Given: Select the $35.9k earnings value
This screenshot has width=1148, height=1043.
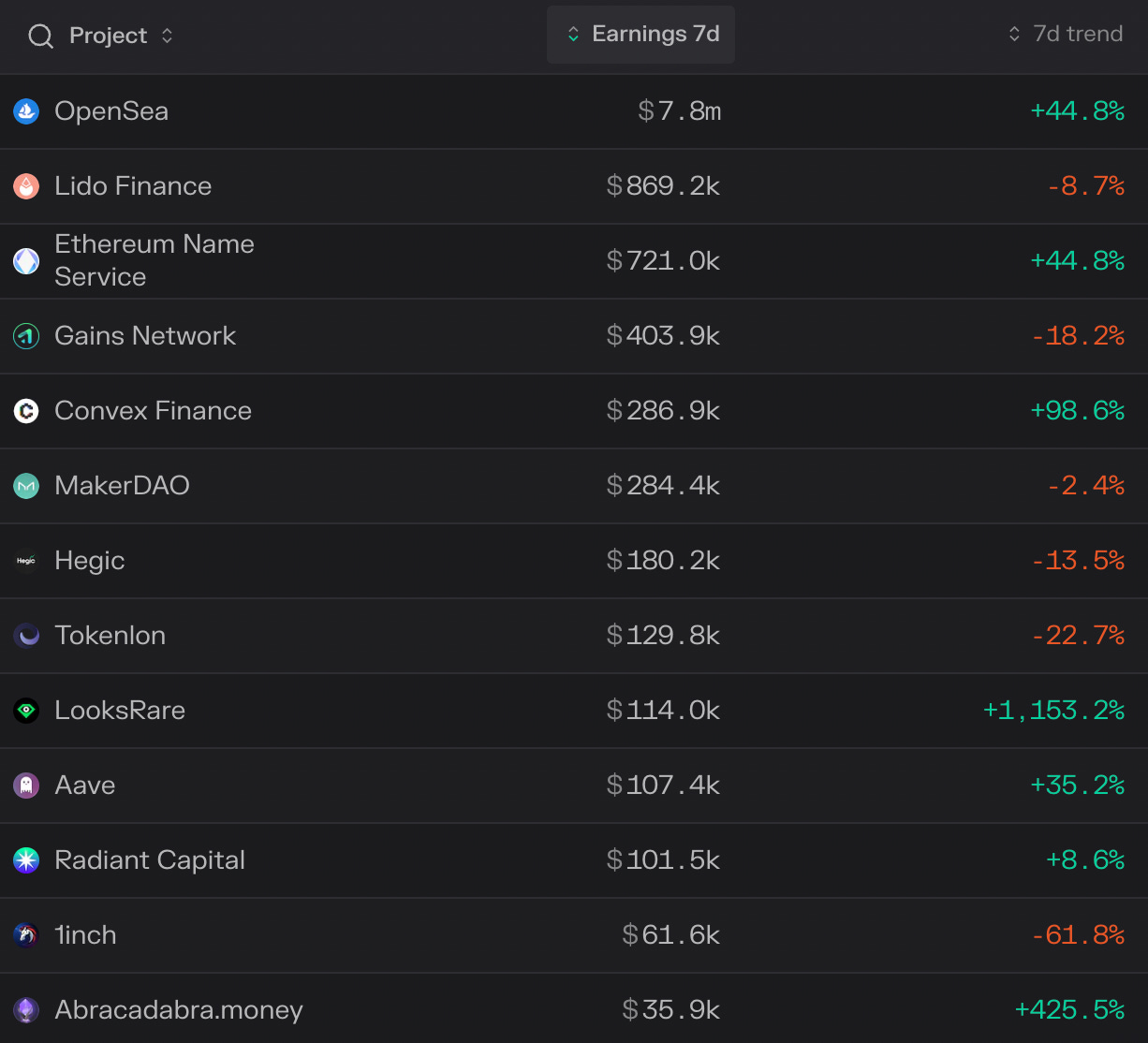Looking at the screenshot, I should pos(671,1010).
